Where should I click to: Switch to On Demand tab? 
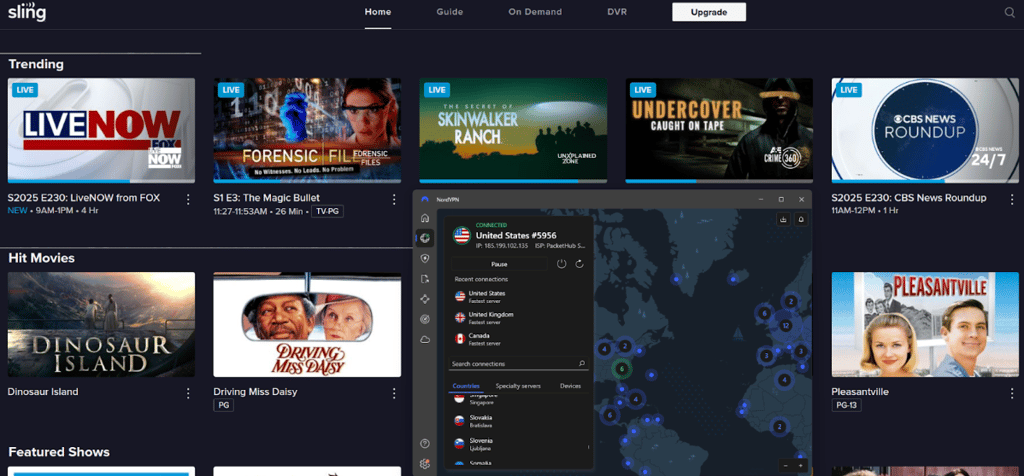click(535, 12)
